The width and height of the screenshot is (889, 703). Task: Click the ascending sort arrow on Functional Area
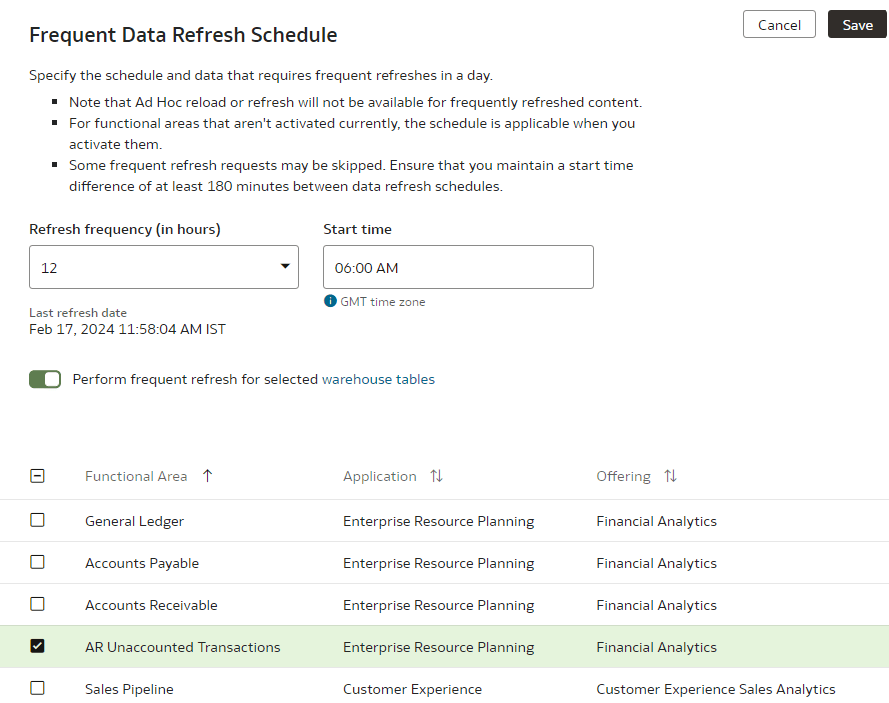(207, 476)
